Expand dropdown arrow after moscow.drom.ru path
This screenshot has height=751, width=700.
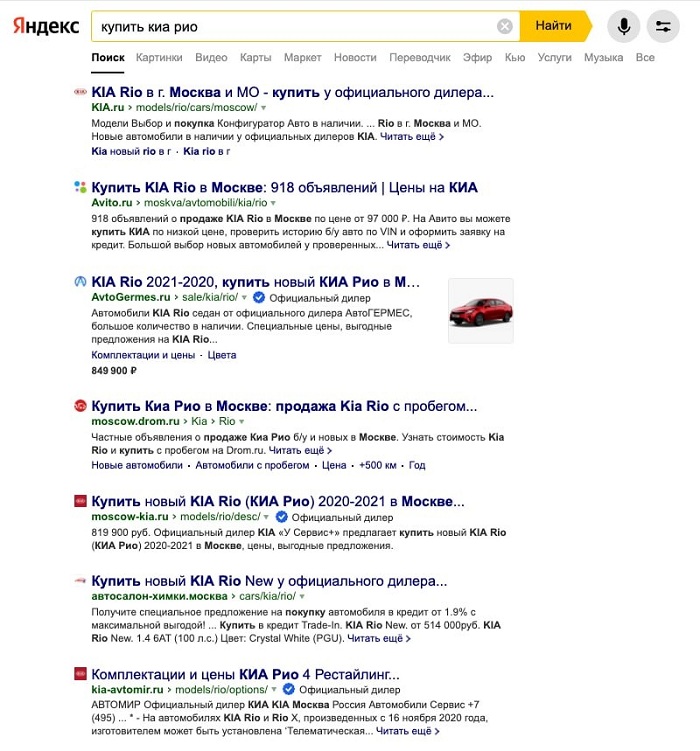[241, 421]
